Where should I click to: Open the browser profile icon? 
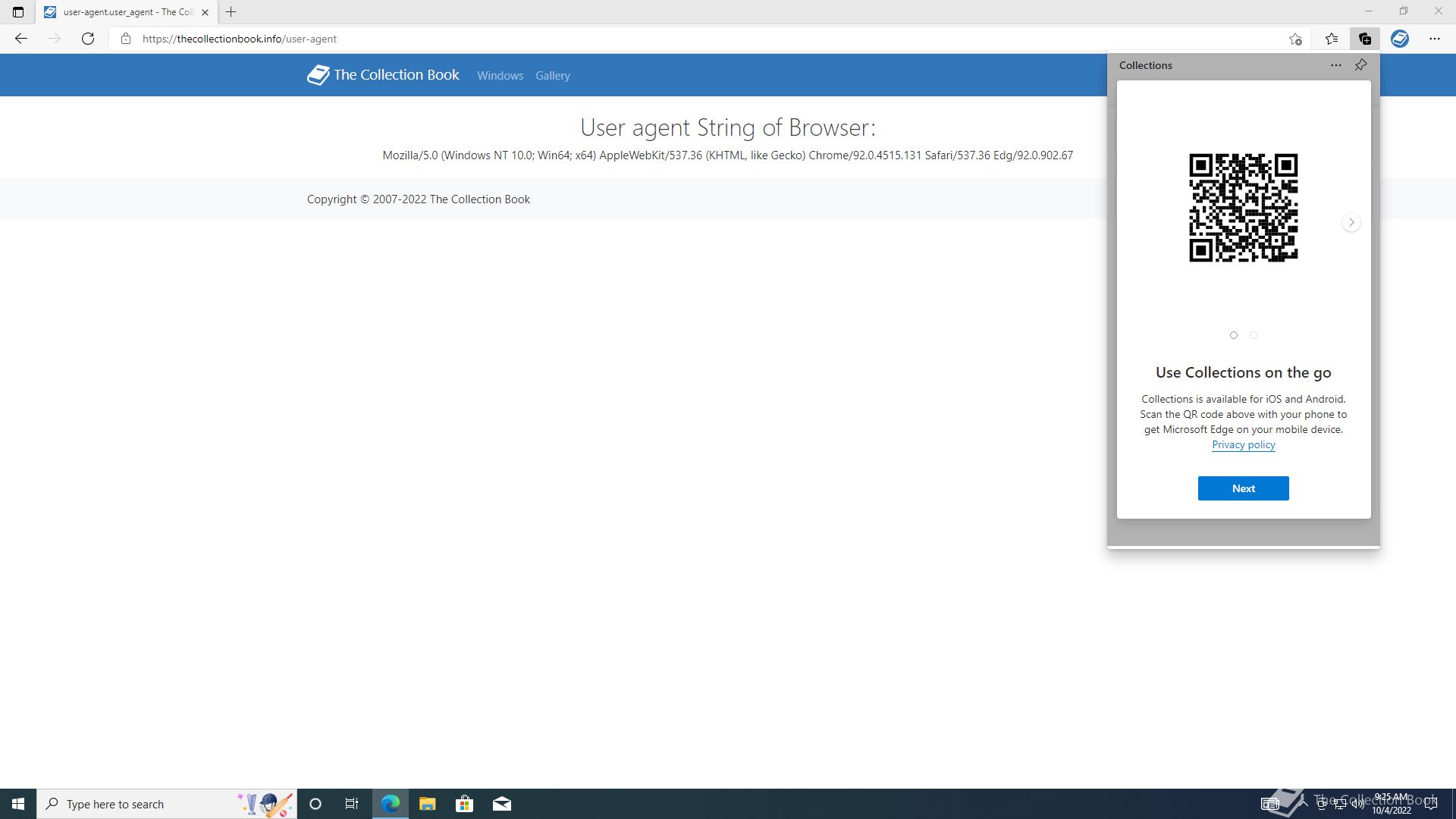[x=1400, y=39]
